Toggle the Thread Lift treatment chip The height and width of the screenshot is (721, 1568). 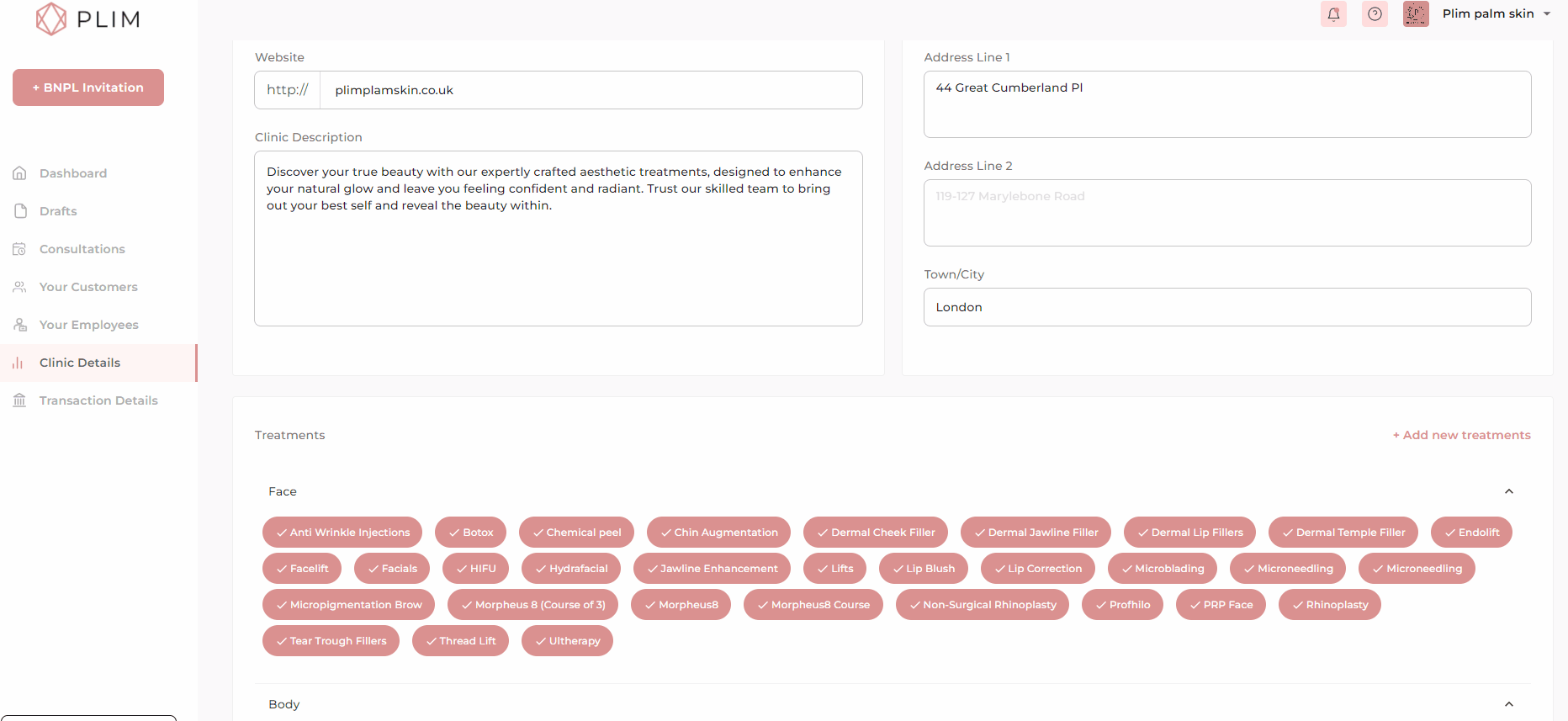pos(460,641)
